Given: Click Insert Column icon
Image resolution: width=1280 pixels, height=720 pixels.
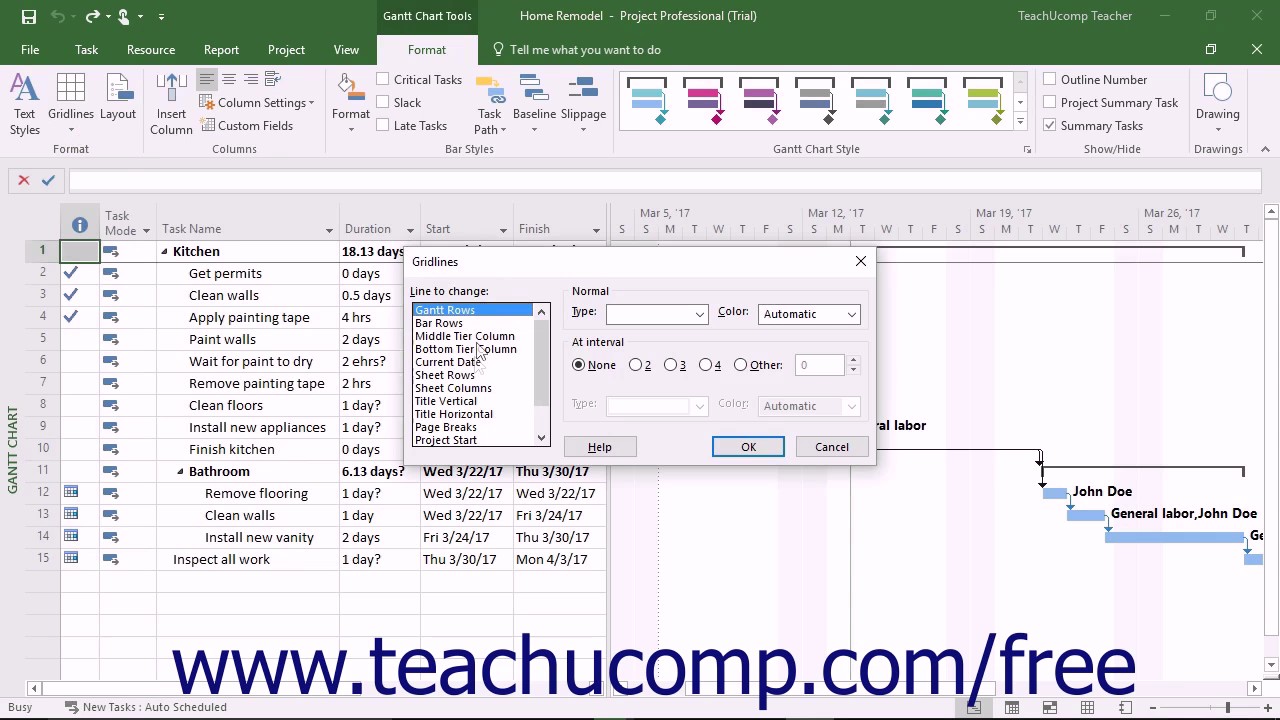Looking at the screenshot, I should click(x=171, y=104).
